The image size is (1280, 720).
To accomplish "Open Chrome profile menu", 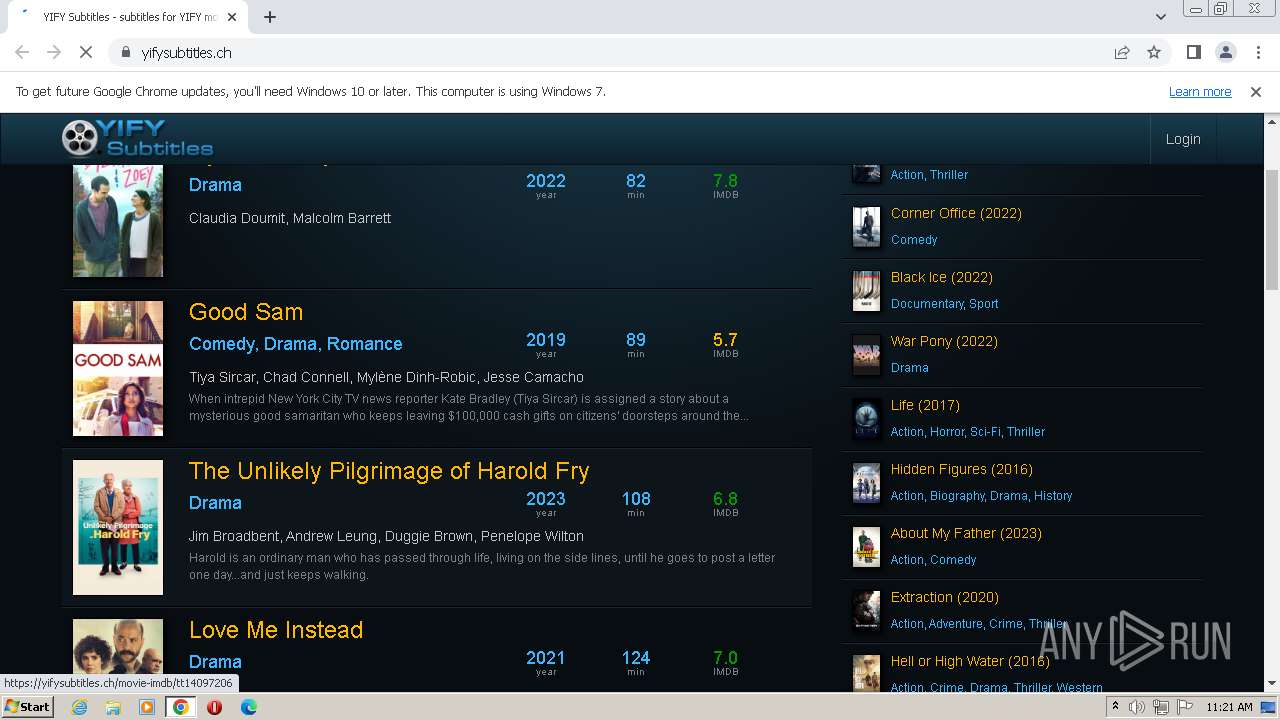I will 1225,52.
